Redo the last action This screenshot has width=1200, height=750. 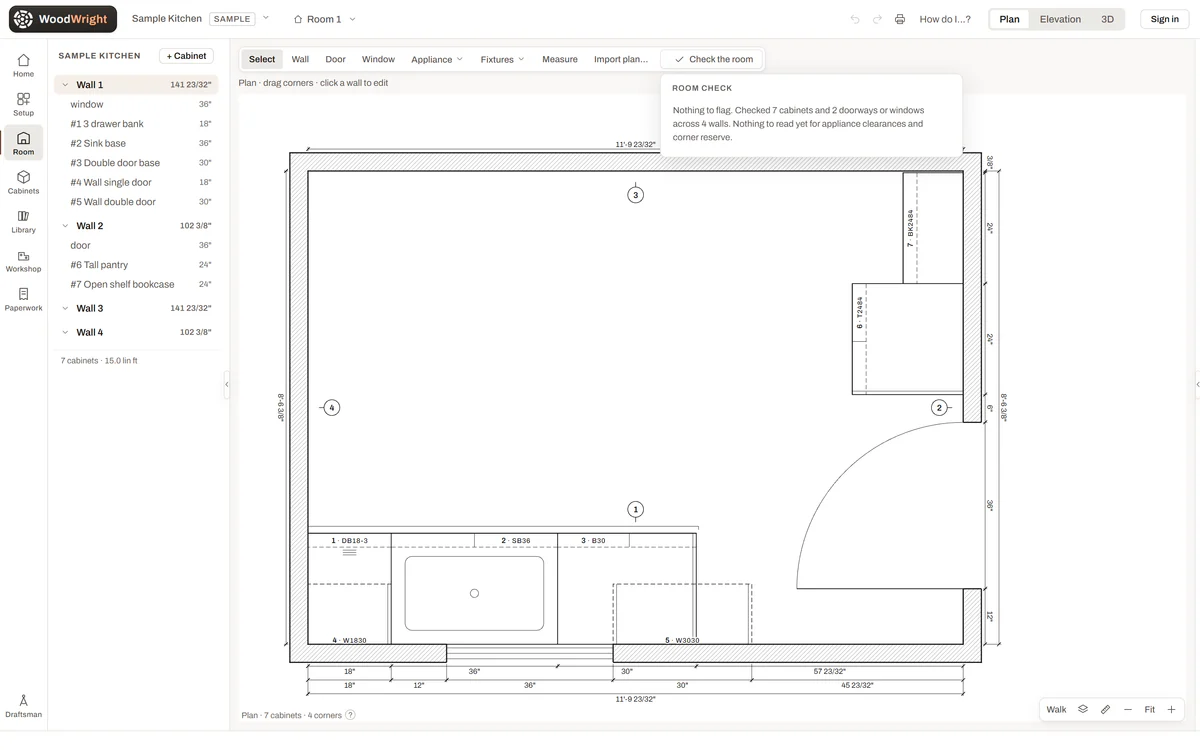point(877,19)
